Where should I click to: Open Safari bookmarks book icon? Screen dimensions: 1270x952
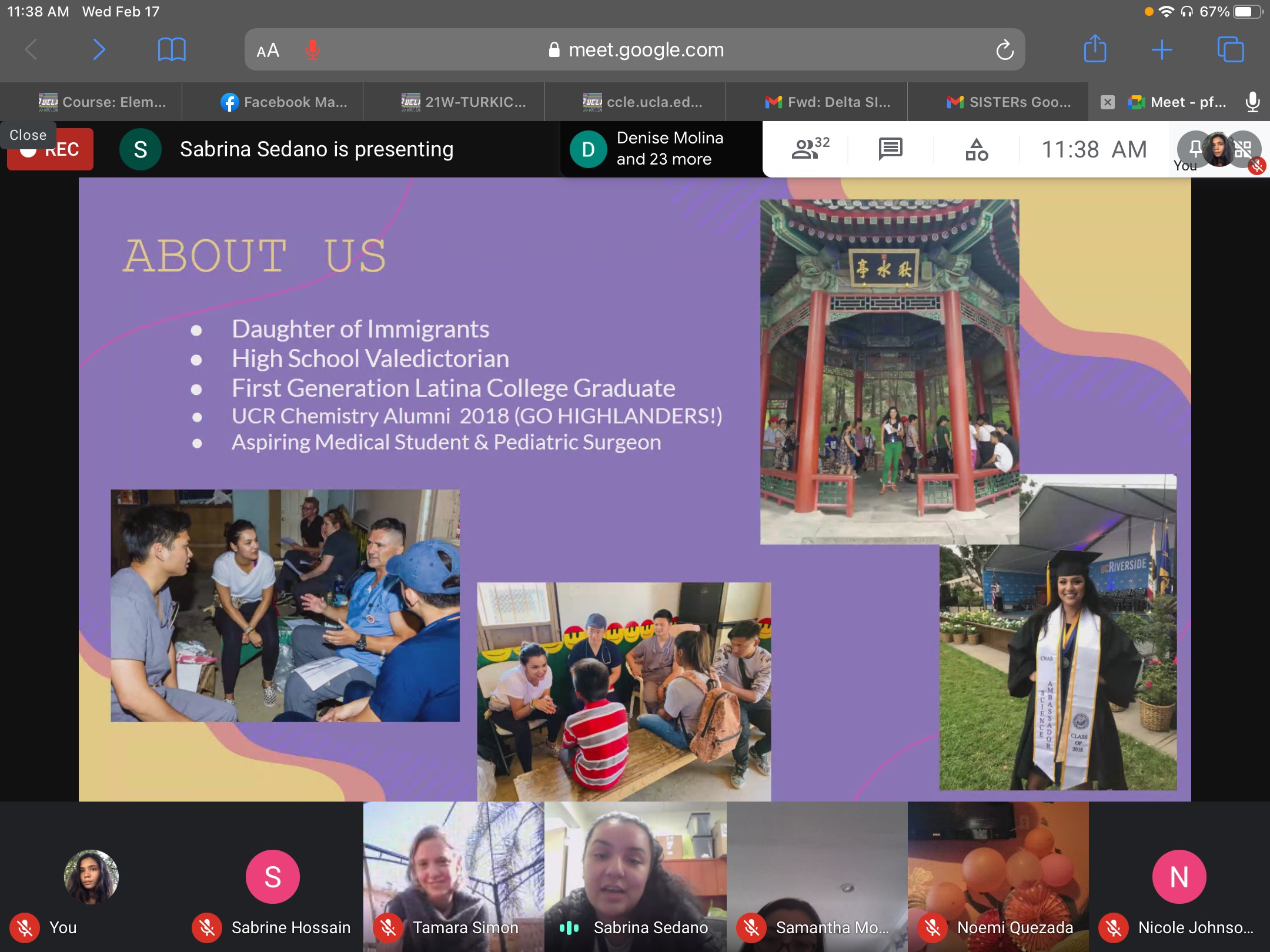[x=172, y=49]
